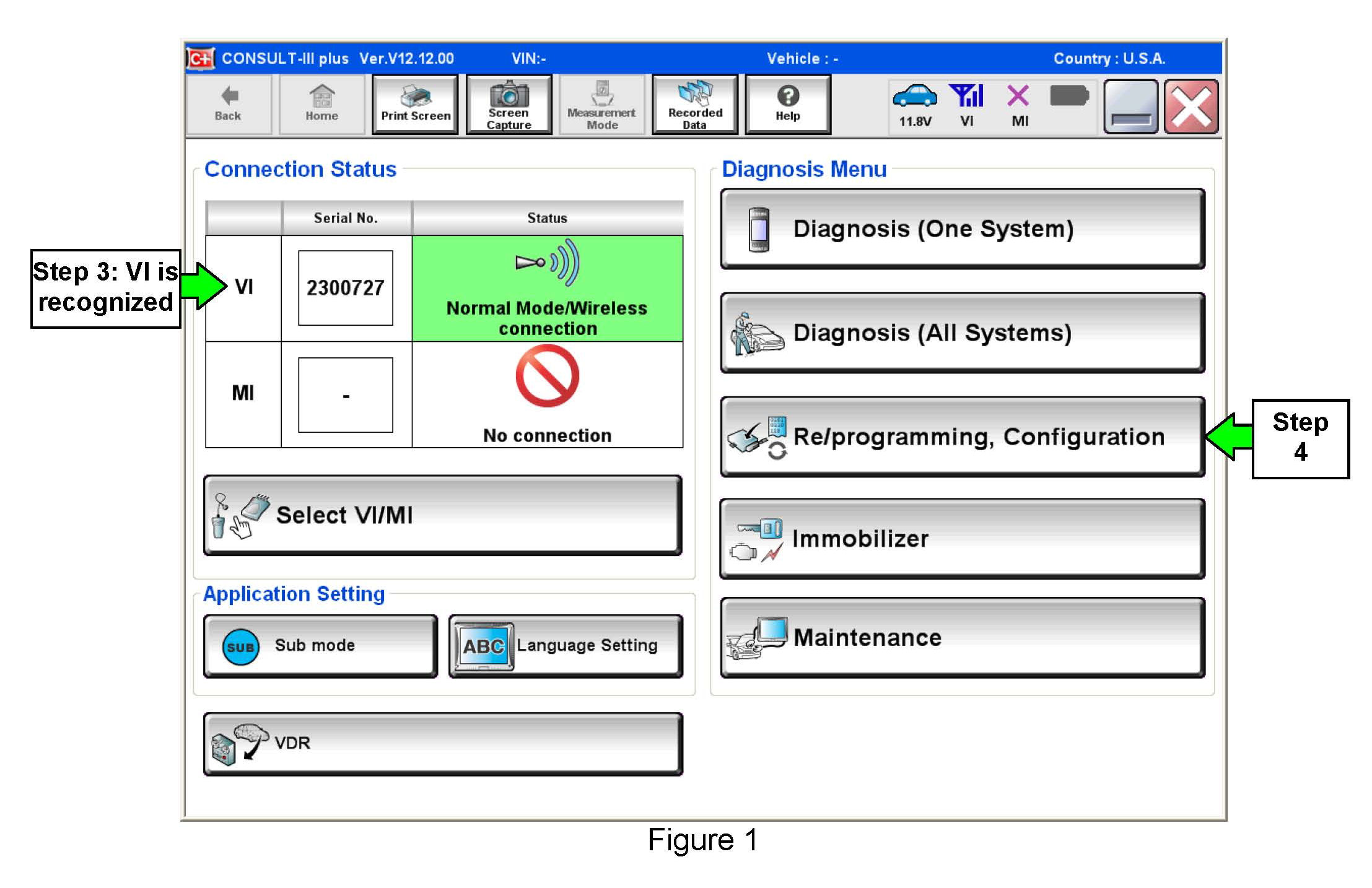Viewport: 1372px width, 888px height.
Task: Click the no connection prohibited icon
Action: click(548, 376)
